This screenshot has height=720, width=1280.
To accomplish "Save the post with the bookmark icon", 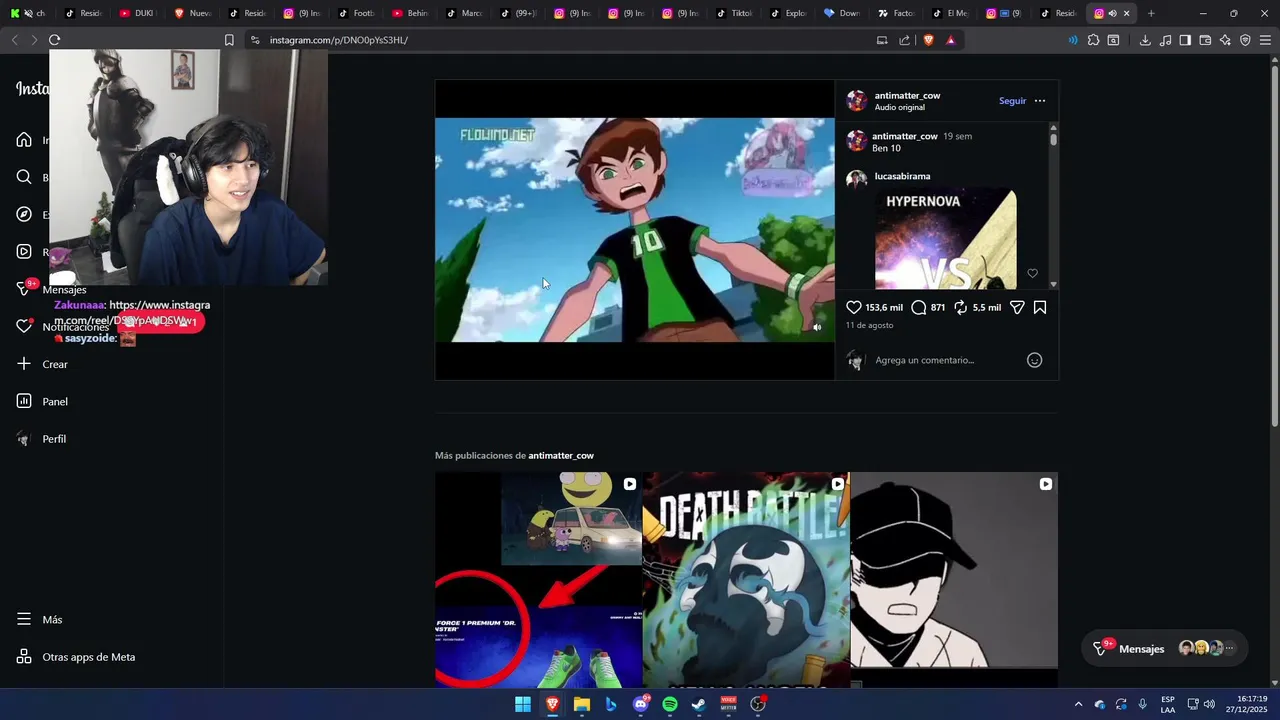I will (x=1040, y=308).
